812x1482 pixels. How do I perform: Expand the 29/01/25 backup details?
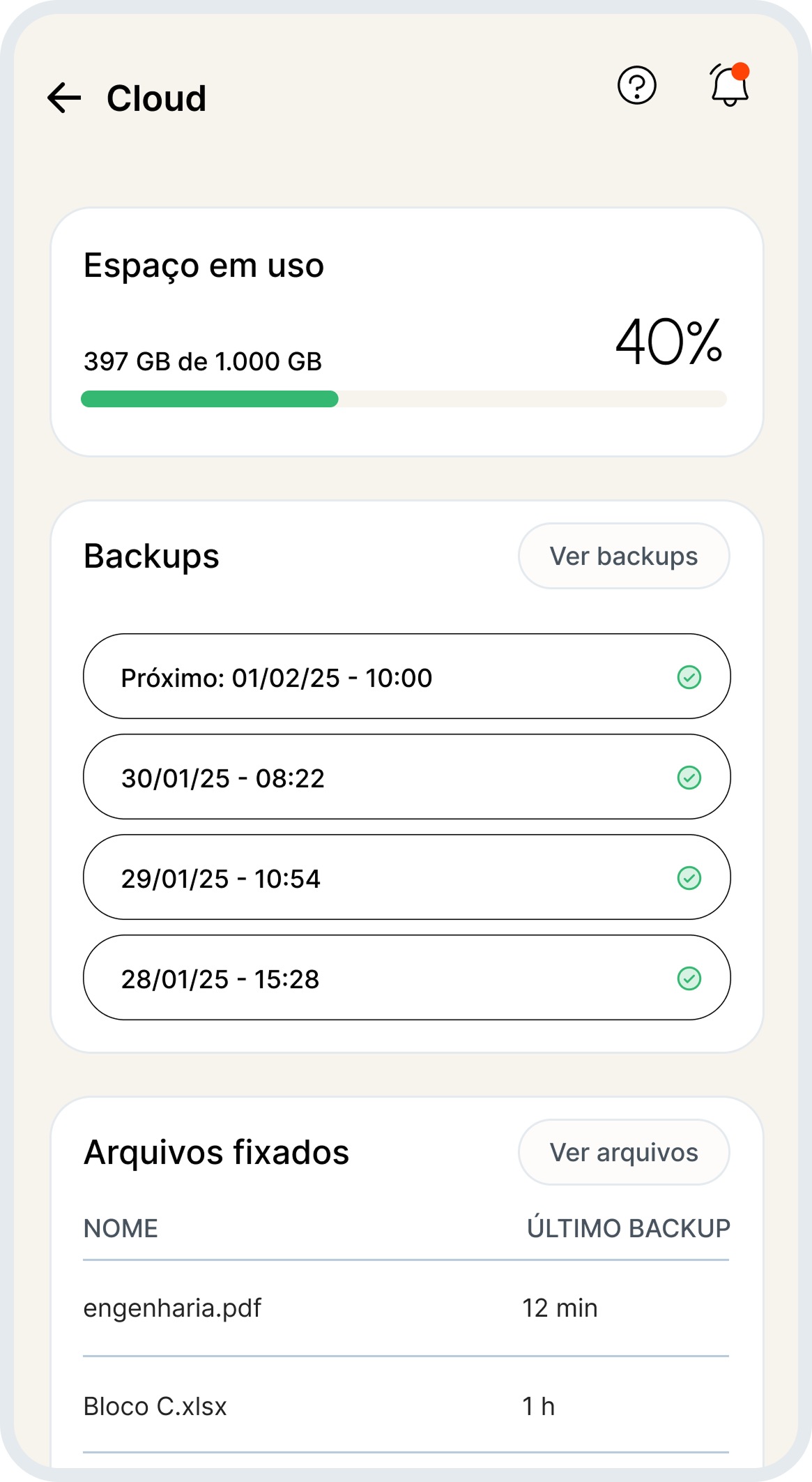coord(348,877)
